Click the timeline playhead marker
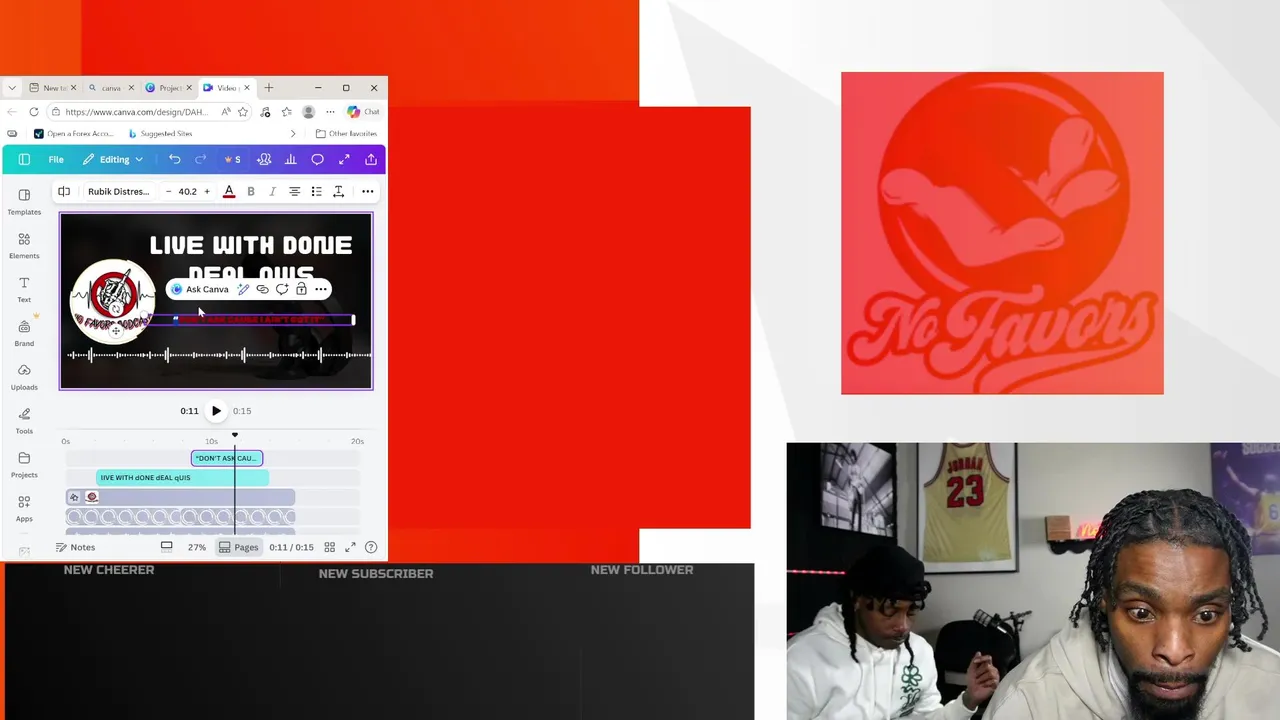 (x=235, y=436)
